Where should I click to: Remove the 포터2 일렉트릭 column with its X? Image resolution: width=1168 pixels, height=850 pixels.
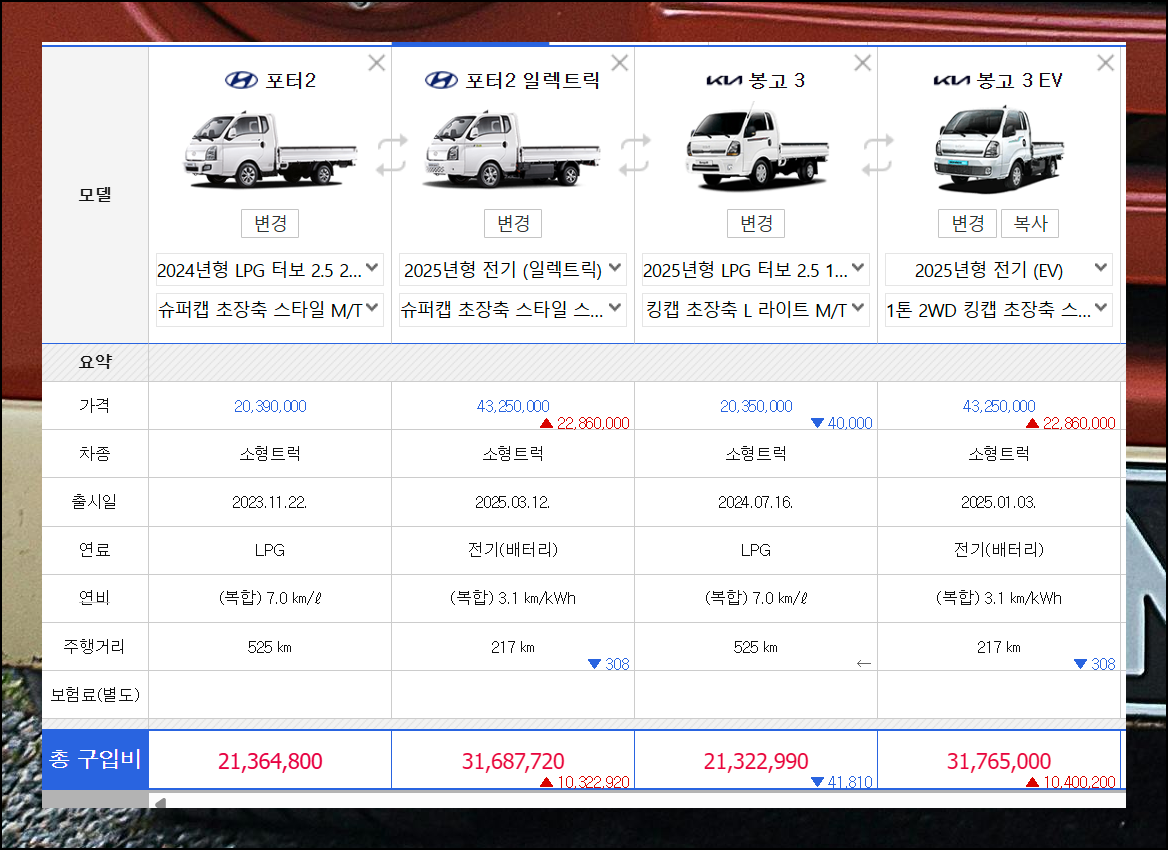pyautogui.click(x=620, y=63)
